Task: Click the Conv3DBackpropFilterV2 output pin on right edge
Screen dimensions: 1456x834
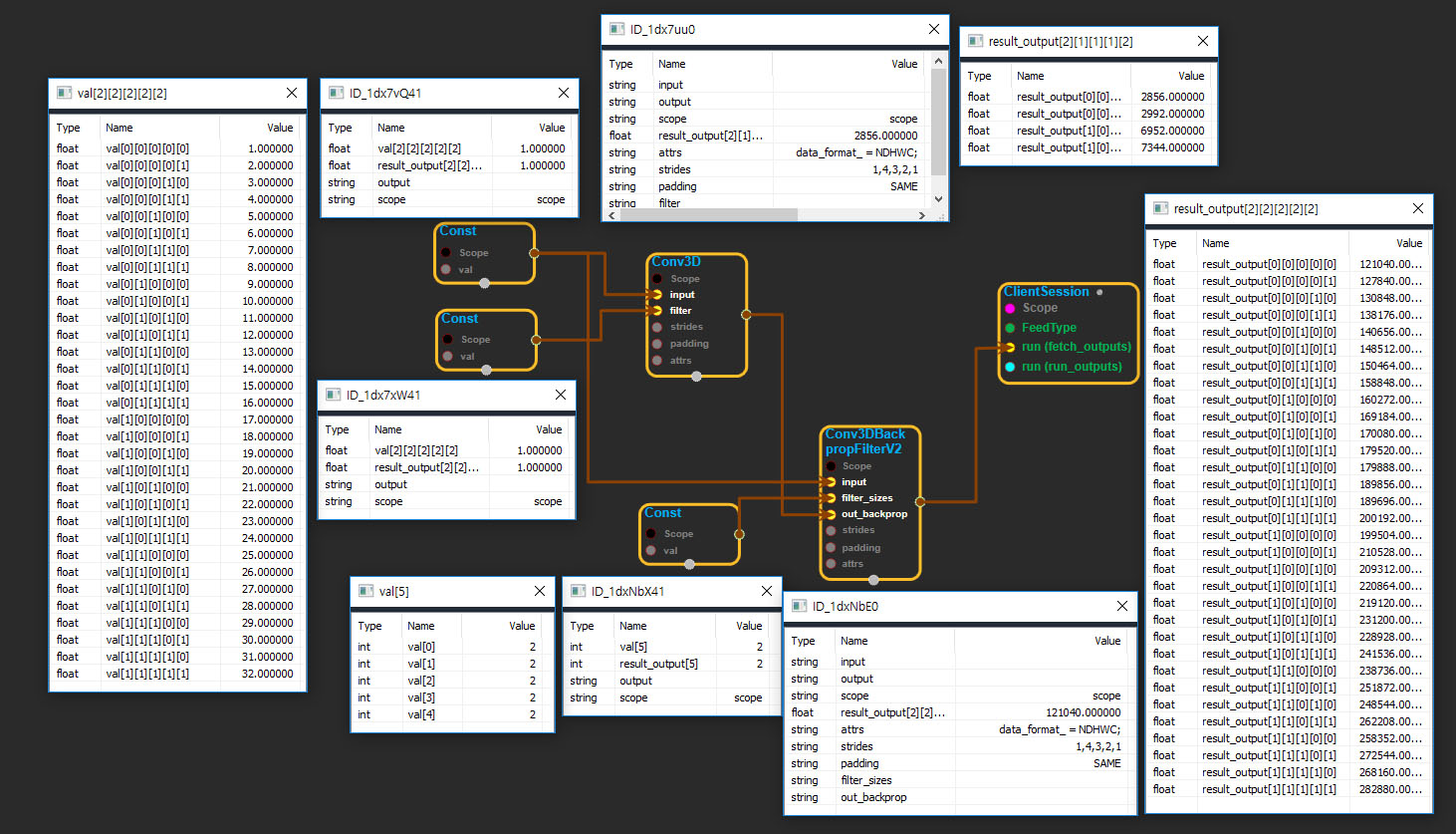Action: (919, 502)
